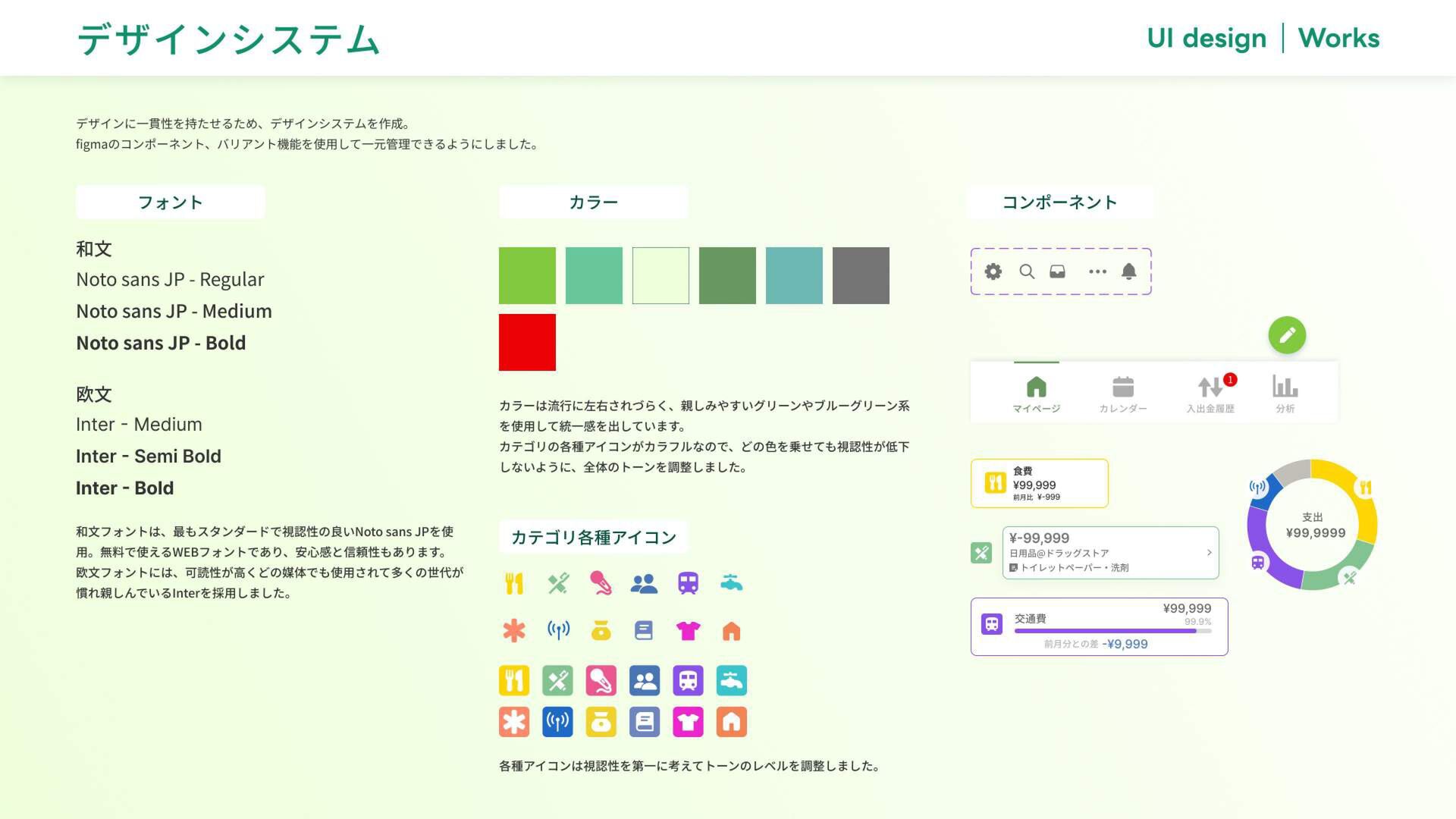Click the 交通費 progress bar
The width and height of the screenshot is (1456, 819).
coord(1112,631)
